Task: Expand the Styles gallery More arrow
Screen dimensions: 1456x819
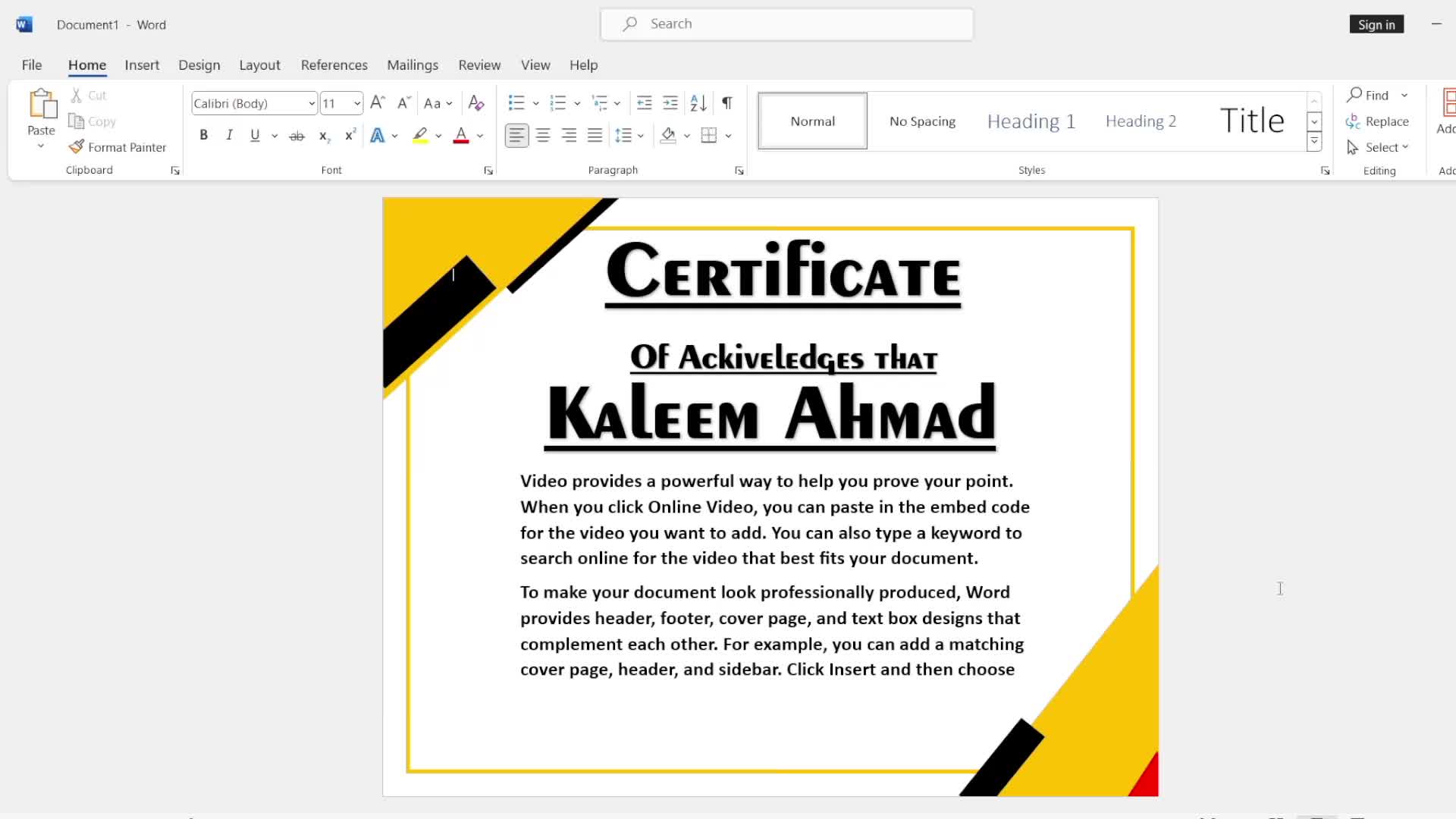Action: pos(1315,142)
